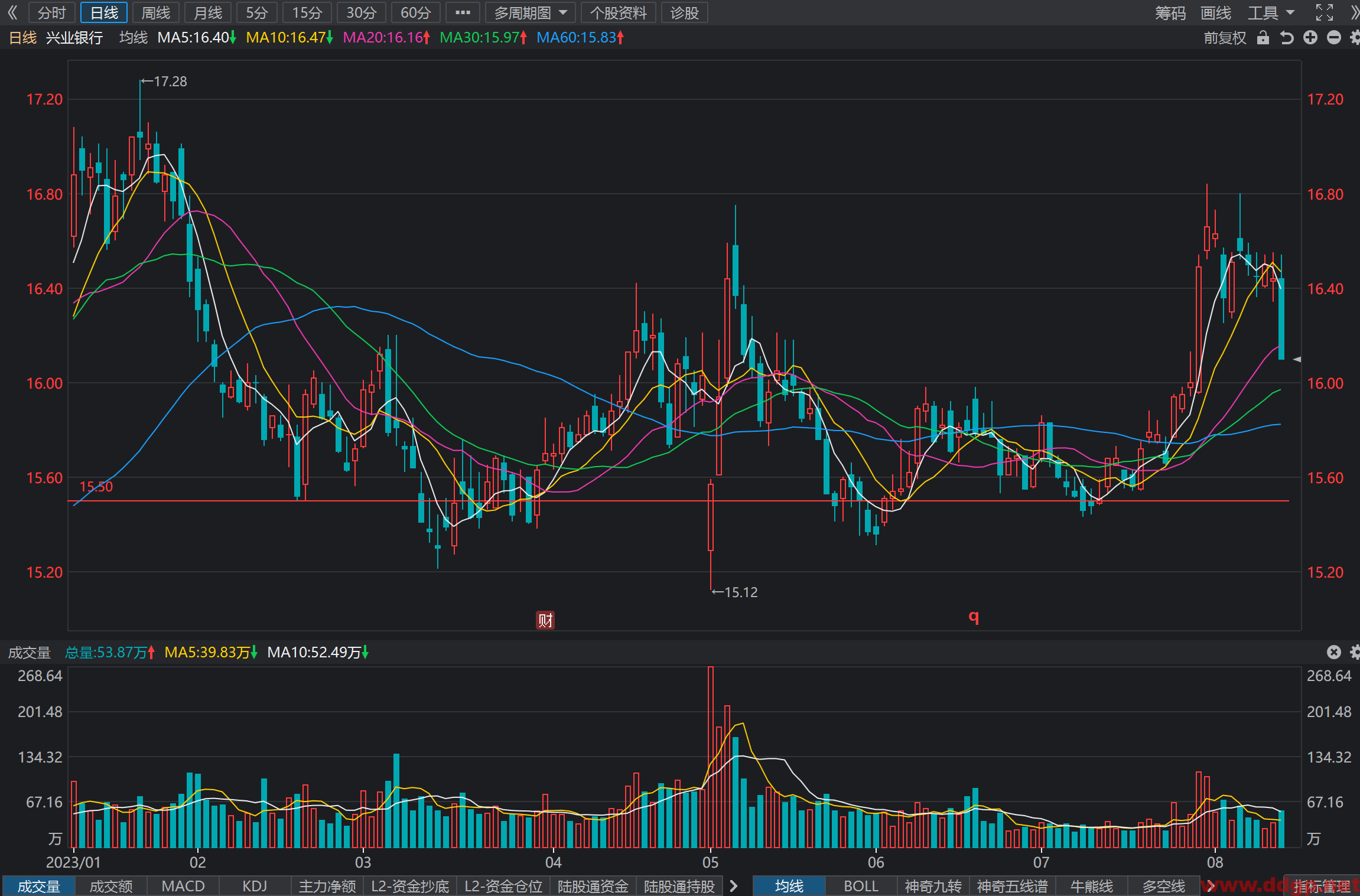Select 神奇五线谱 overlay tab

coord(1012,886)
